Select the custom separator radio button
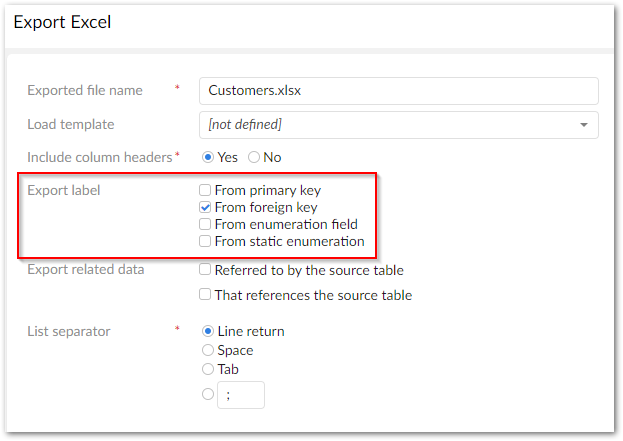 208,394
